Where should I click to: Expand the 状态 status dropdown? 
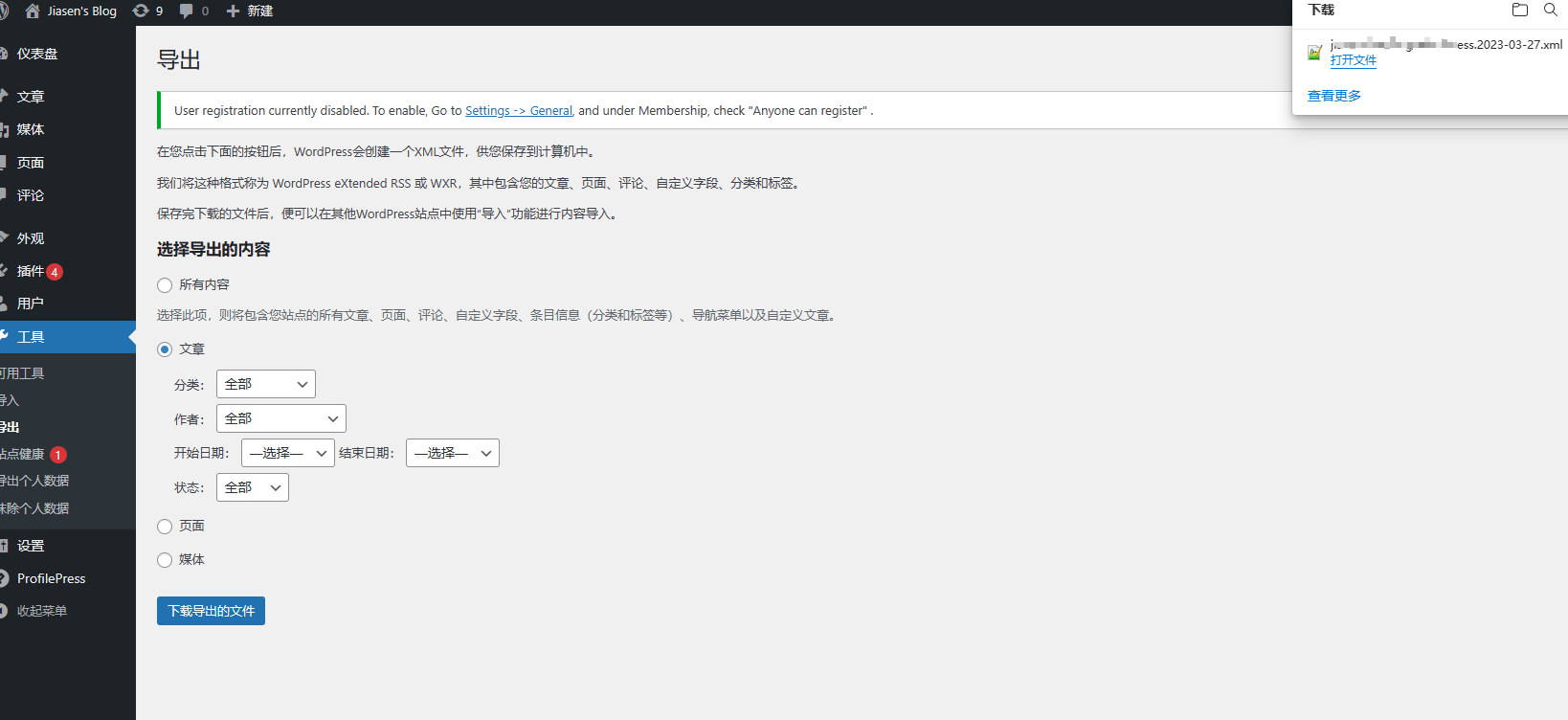253,487
